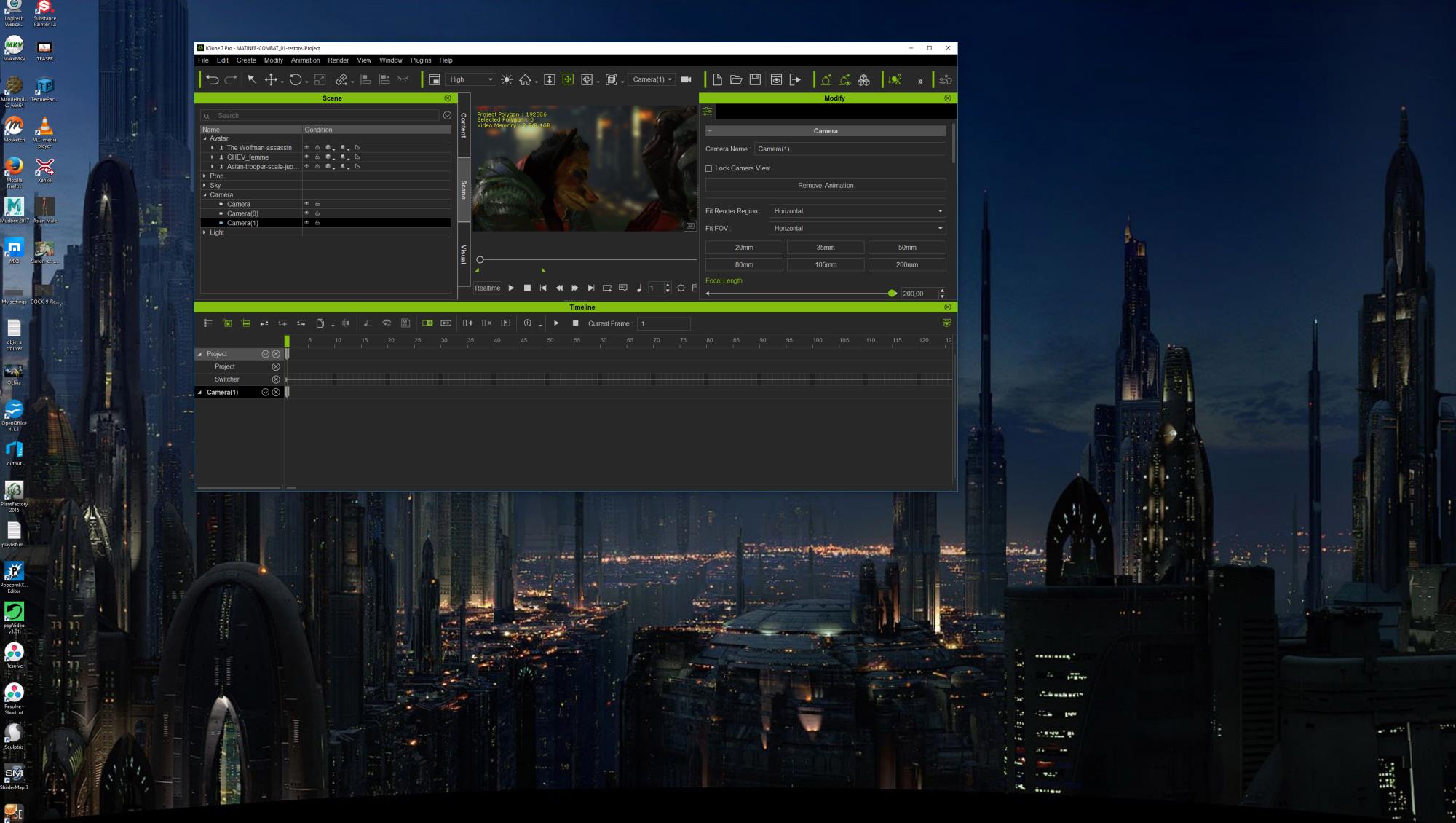Open a project with the folder icon
The width and height of the screenshot is (1456, 823).
[736, 80]
